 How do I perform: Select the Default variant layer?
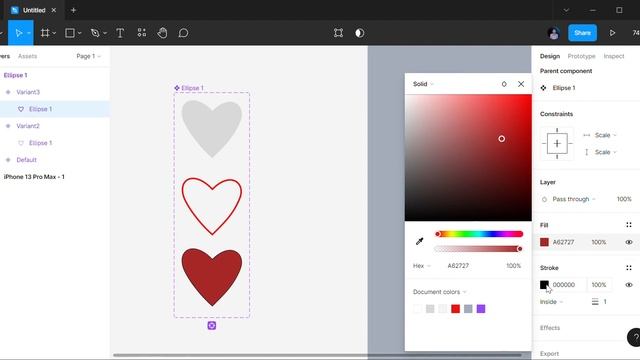pyautogui.click(x=27, y=160)
